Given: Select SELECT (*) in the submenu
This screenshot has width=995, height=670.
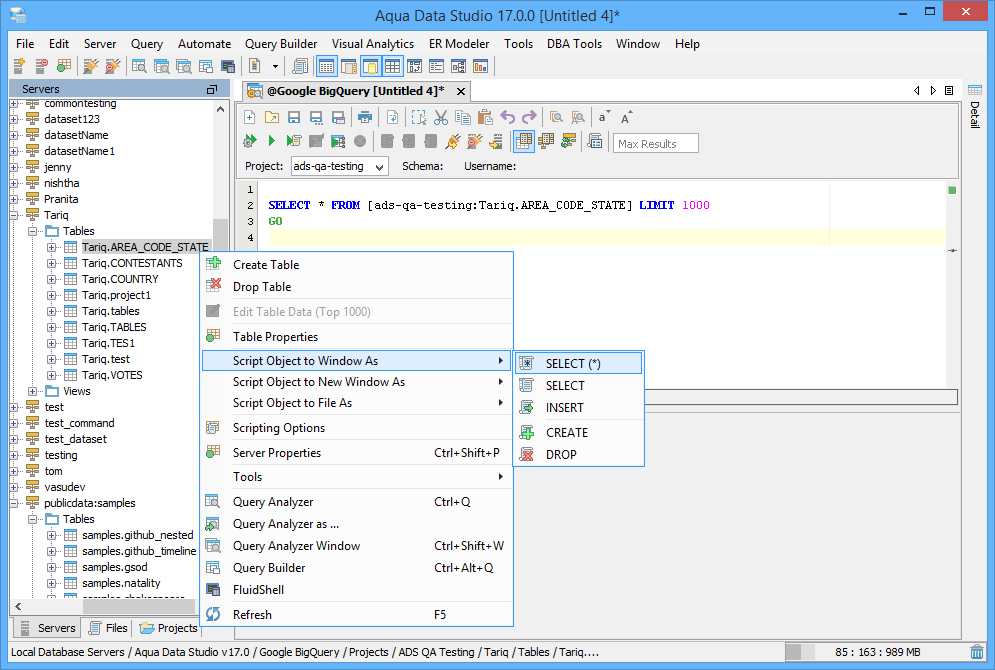Looking at the screenshot, I should [x=579, y=364].
